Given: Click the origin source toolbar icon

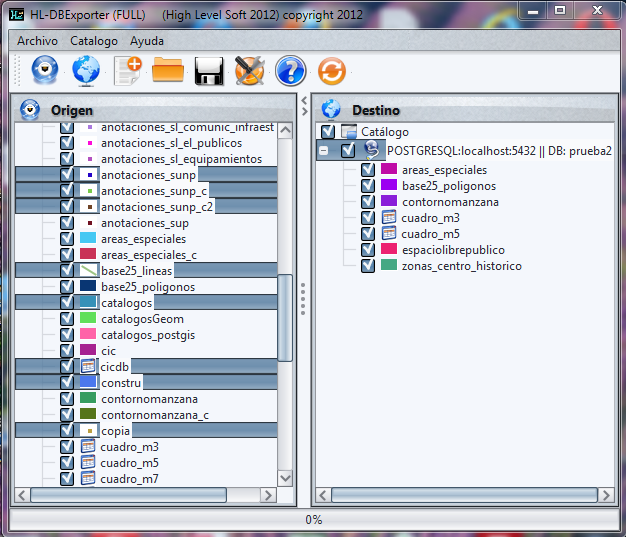Looking at the screenshot, I should (45, 70).
